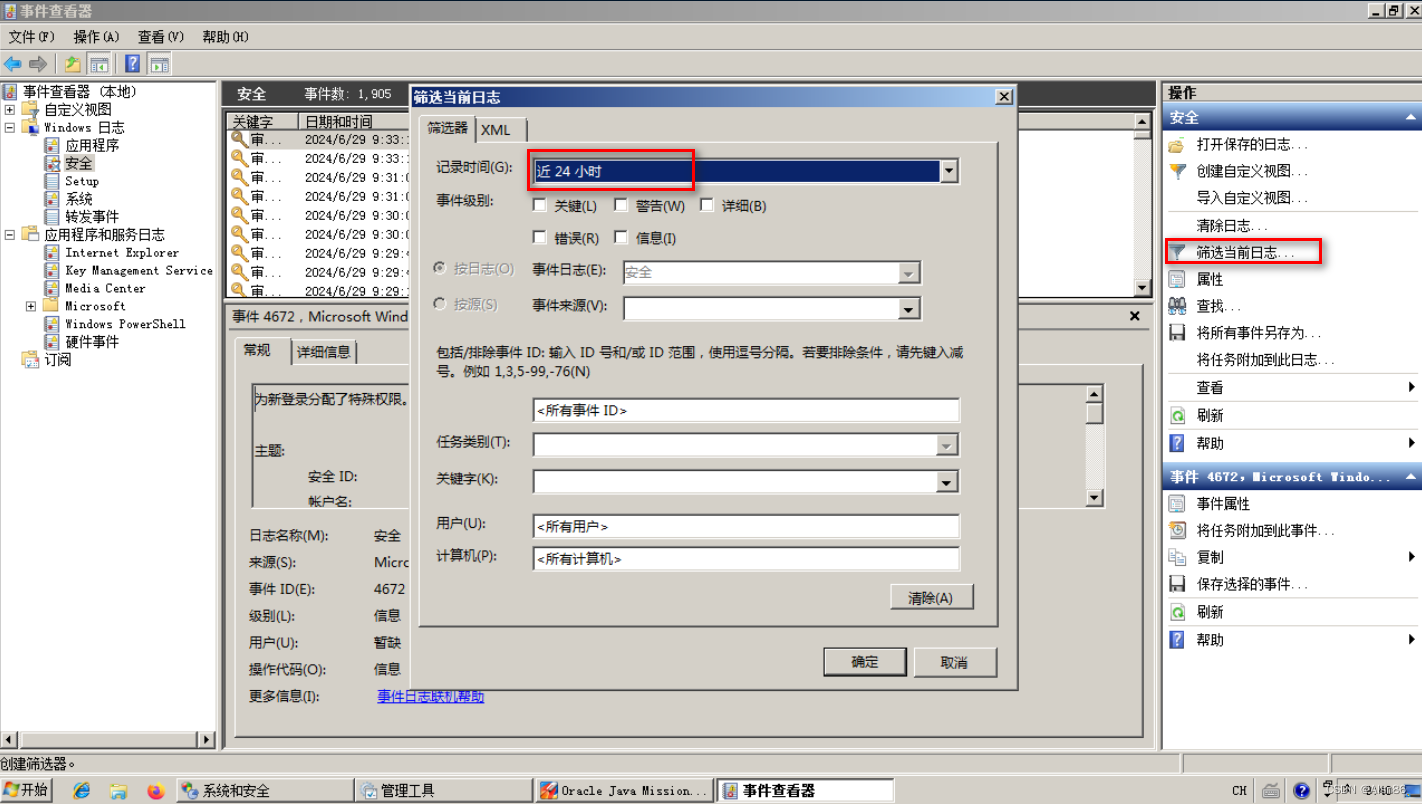
Task: Open the 任务类别(T) dropdown
Action: [947, 445]
